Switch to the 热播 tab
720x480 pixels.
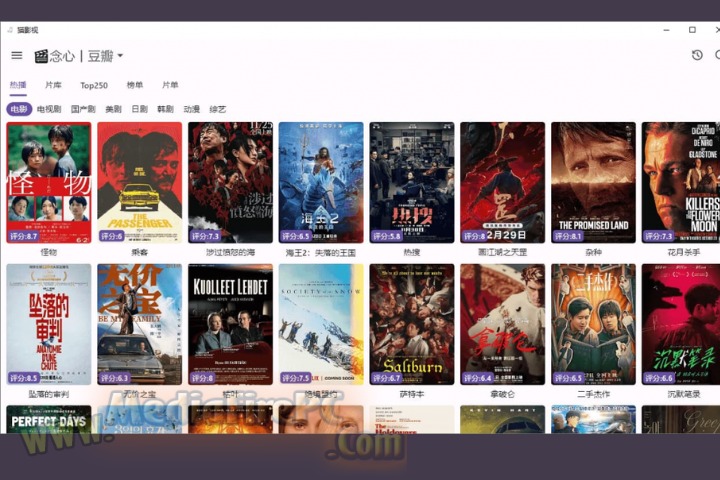[18, 85]
